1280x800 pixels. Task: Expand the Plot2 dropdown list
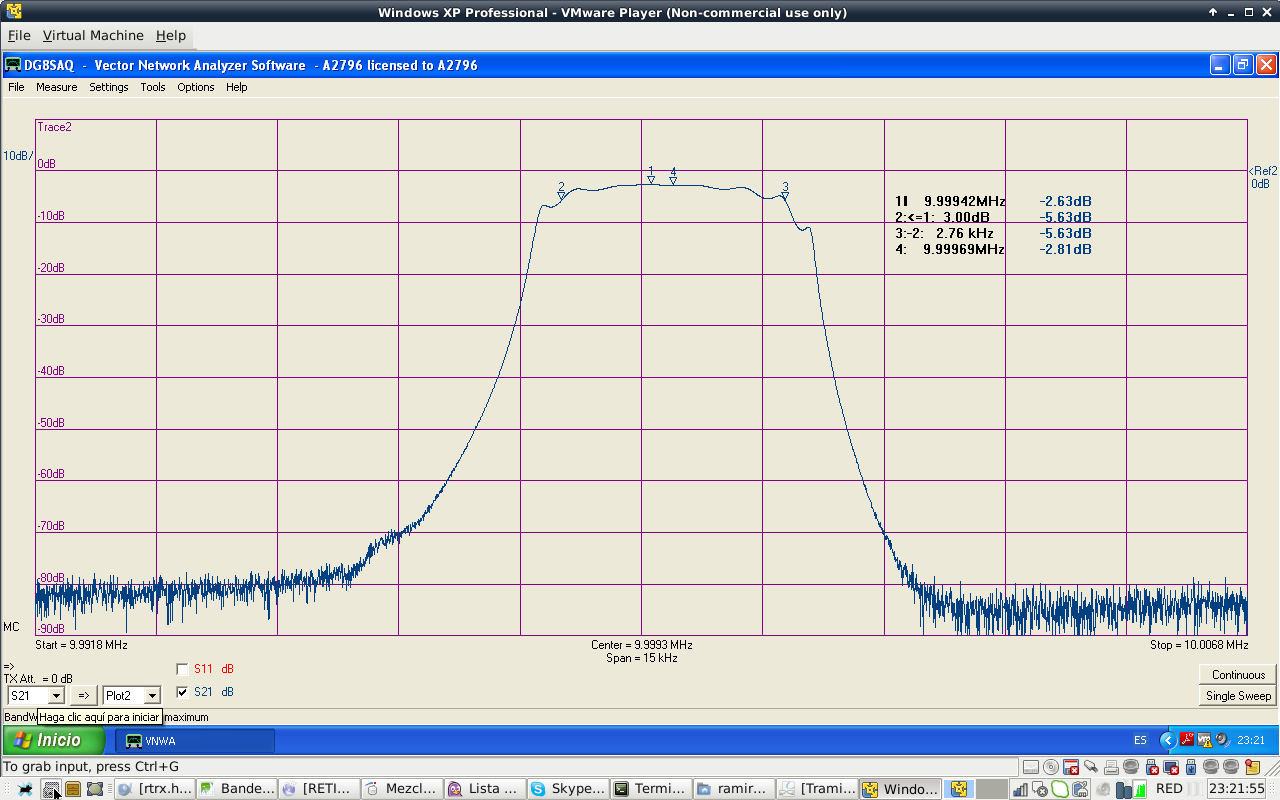(152, 695)
